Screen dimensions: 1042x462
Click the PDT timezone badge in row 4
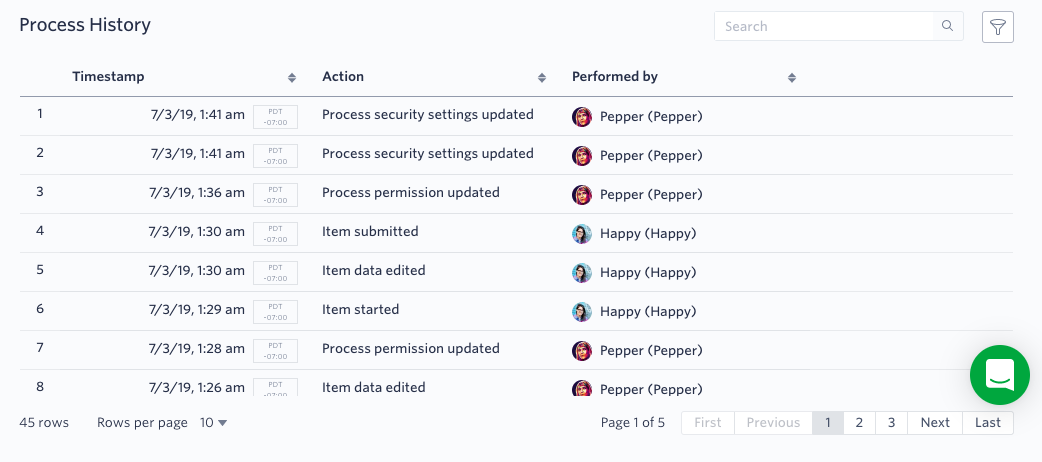275,234
